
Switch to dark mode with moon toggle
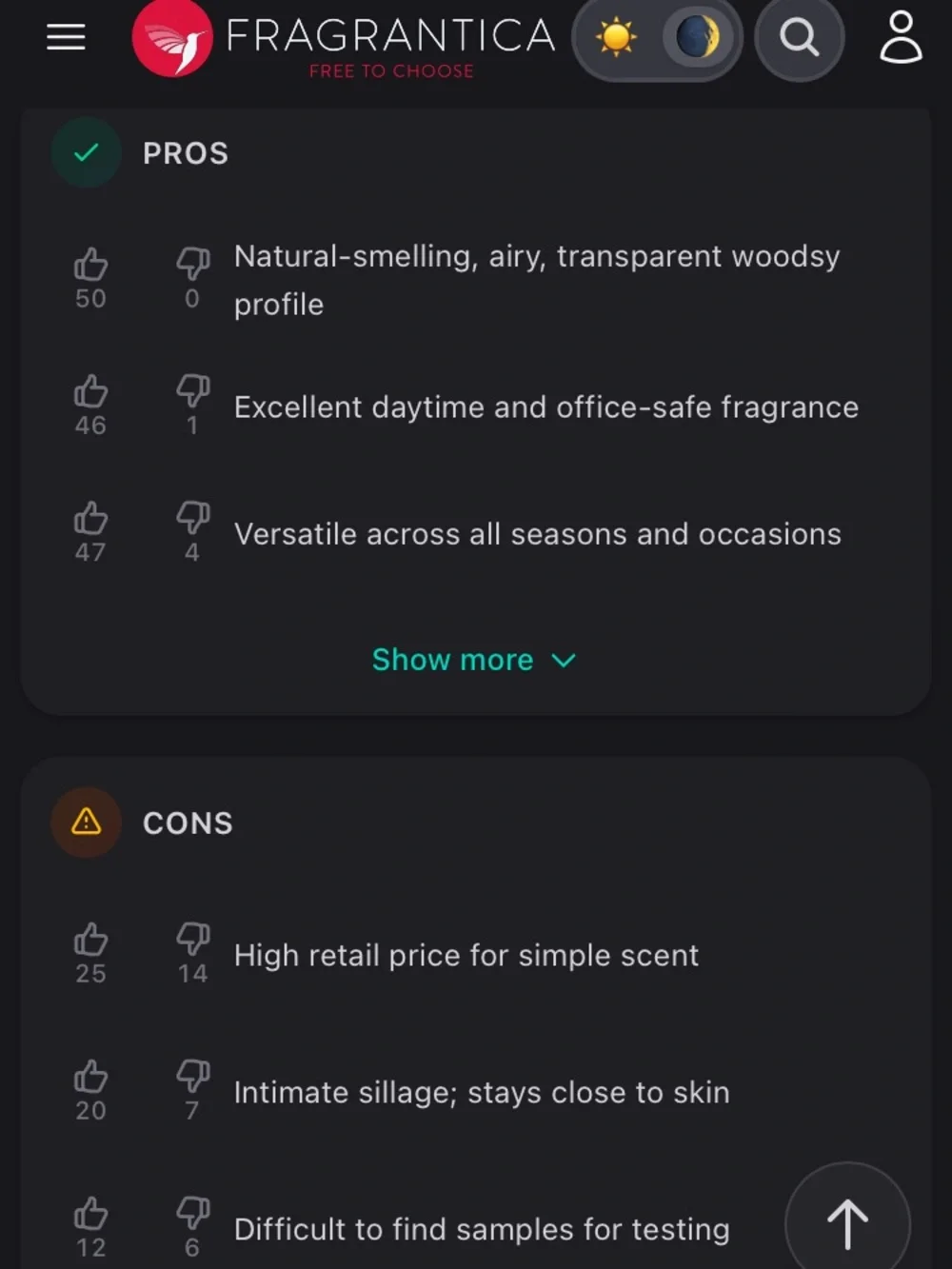click(697, 38)
